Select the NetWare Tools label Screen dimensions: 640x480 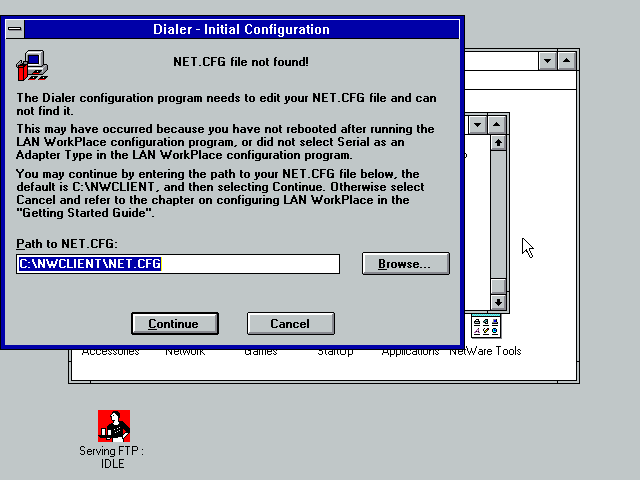click(485, 351)
